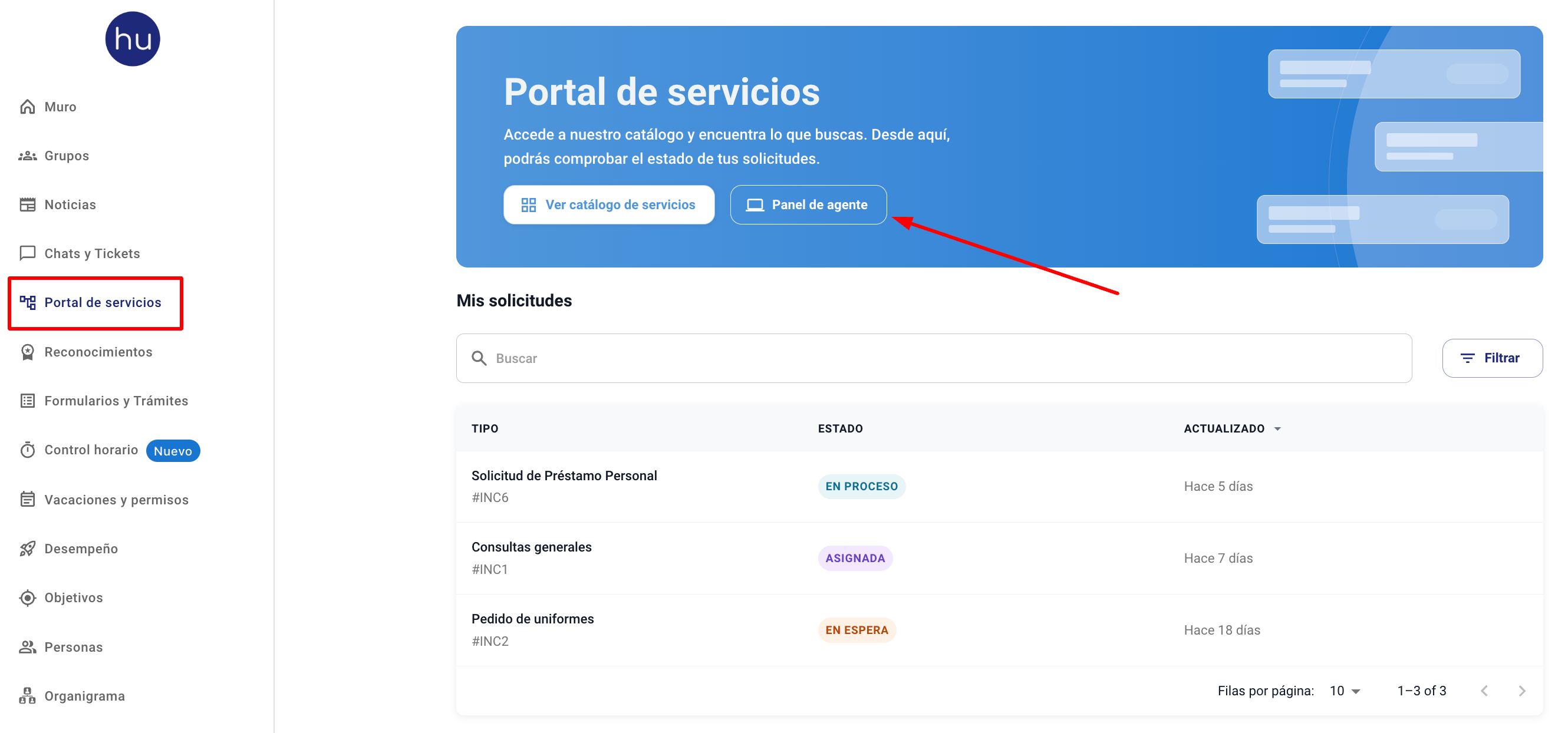This screenshot has width=1568, height=733.
Task: Click the Muro home icon
Action: click(27, 107)
